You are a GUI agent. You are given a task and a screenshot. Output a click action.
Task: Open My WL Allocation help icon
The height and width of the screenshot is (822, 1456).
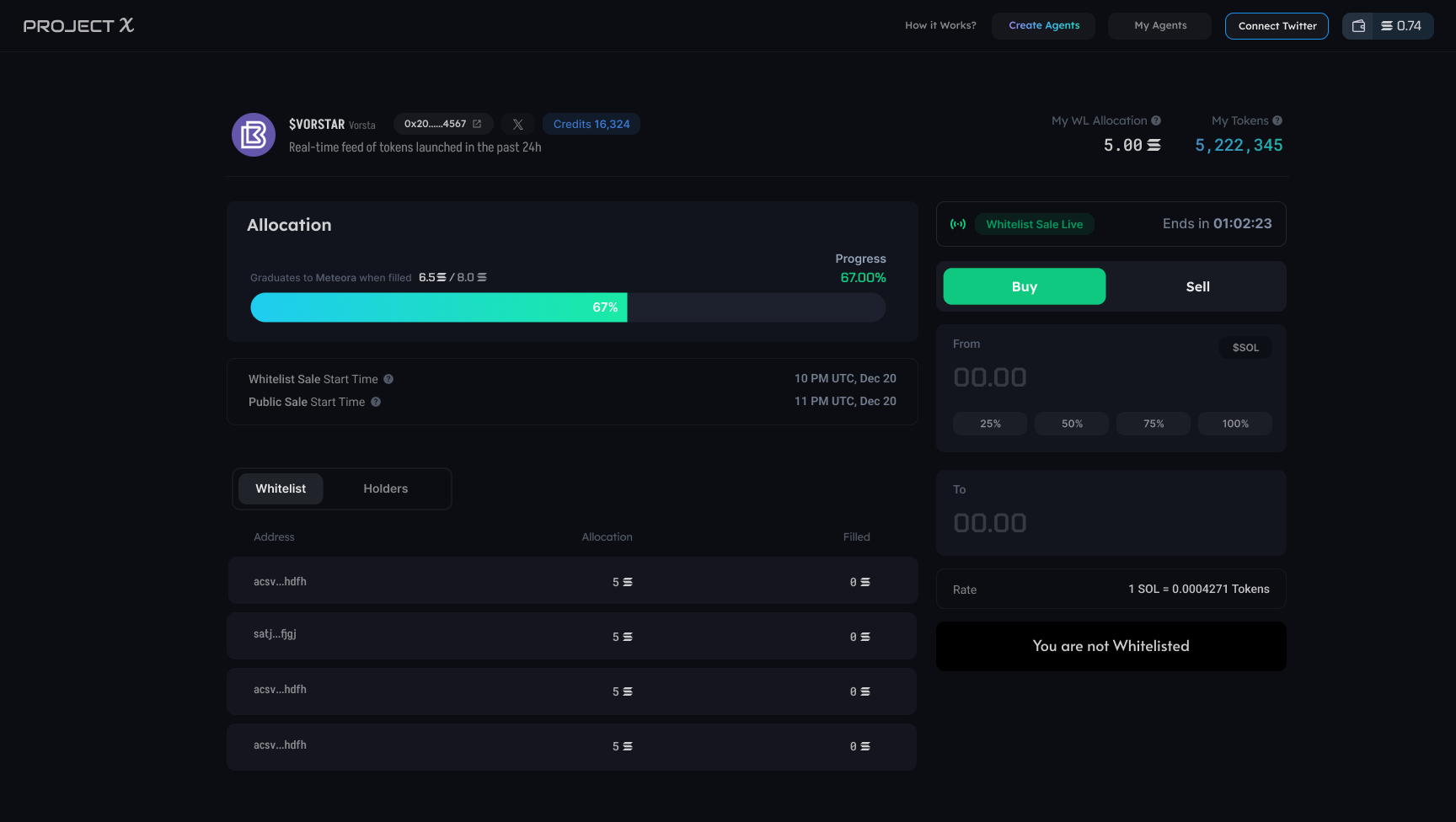tap(1156, 120)
